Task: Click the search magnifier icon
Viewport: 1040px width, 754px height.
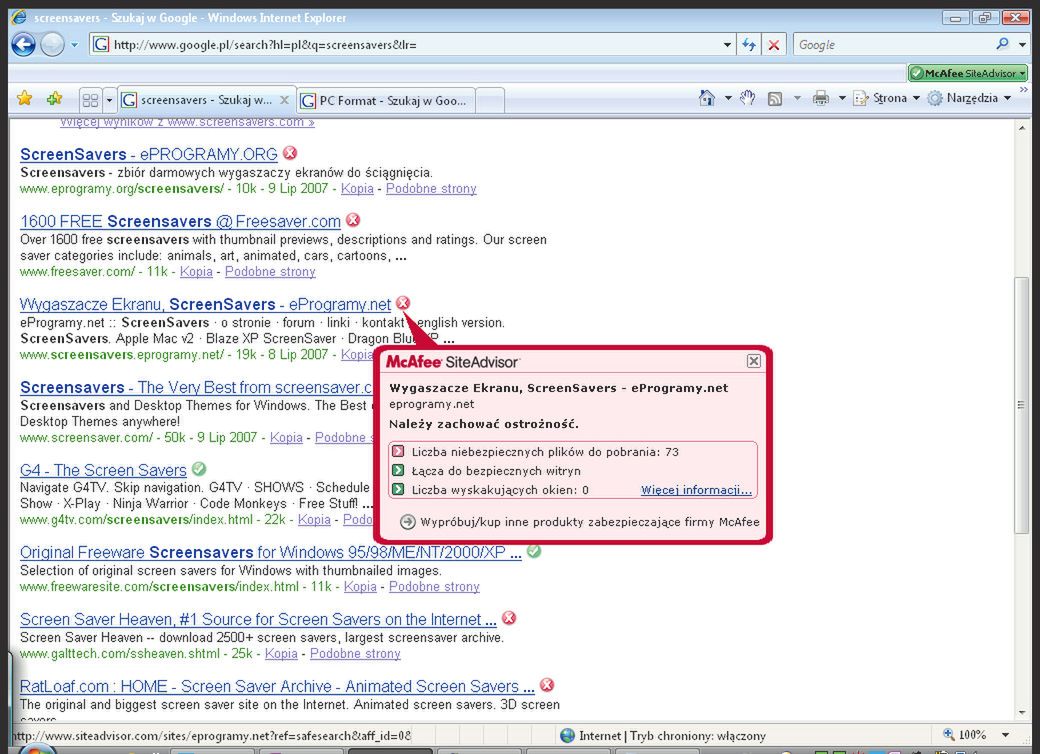Action: pyautogui.click(x=1002, y=44)
